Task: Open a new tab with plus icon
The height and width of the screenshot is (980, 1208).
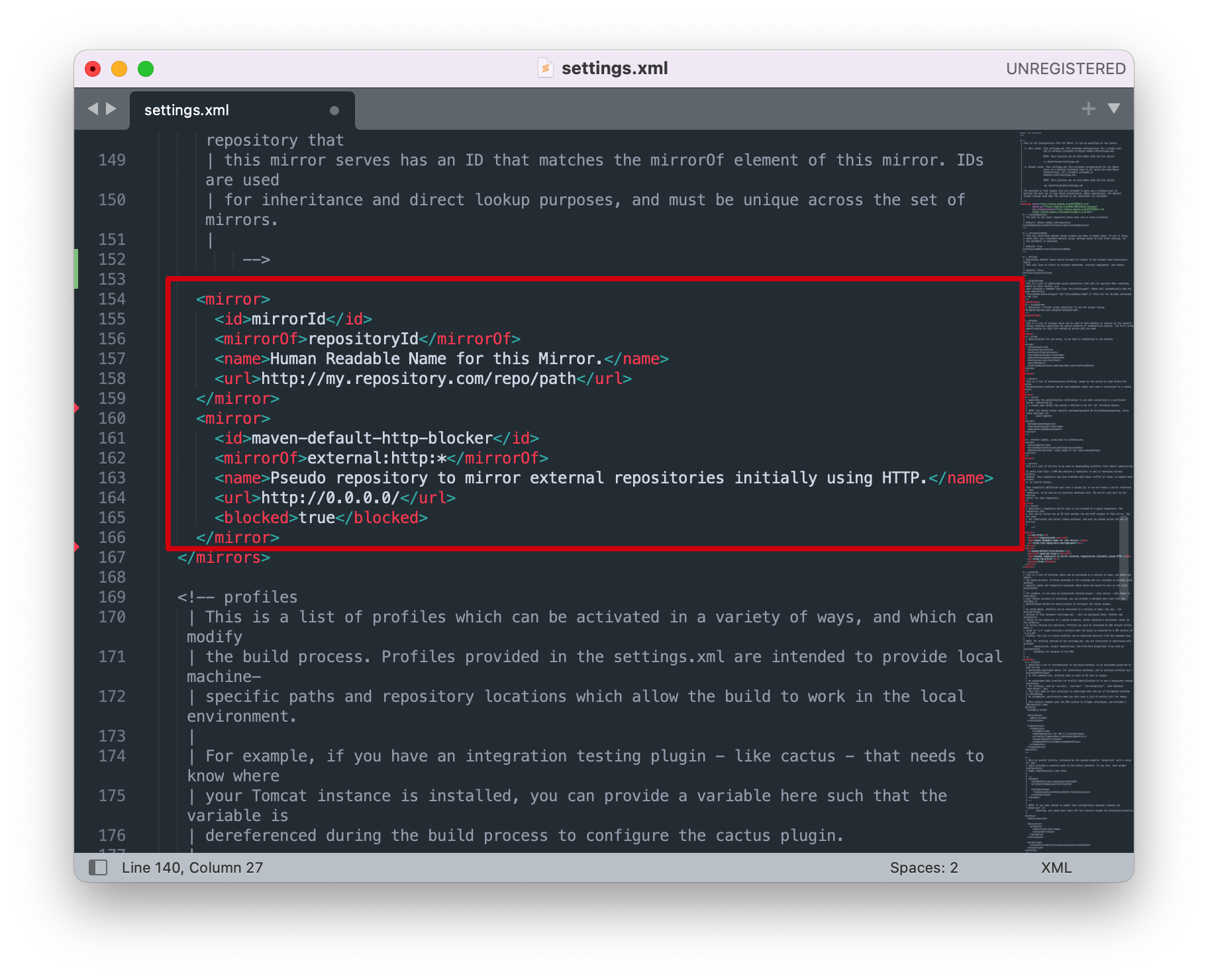Action: click(1088, 108)
